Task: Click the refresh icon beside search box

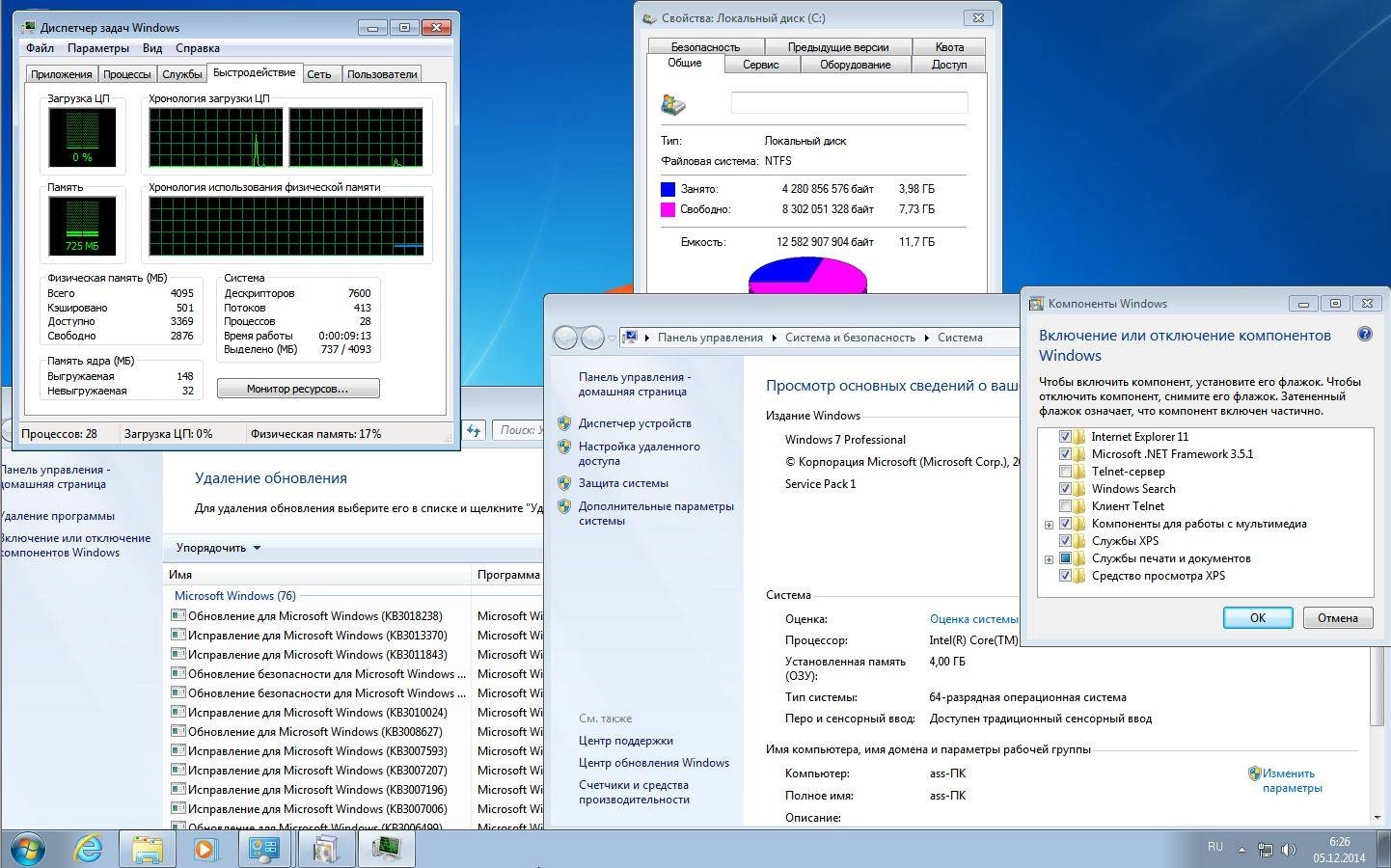Action: click(474, 430)
